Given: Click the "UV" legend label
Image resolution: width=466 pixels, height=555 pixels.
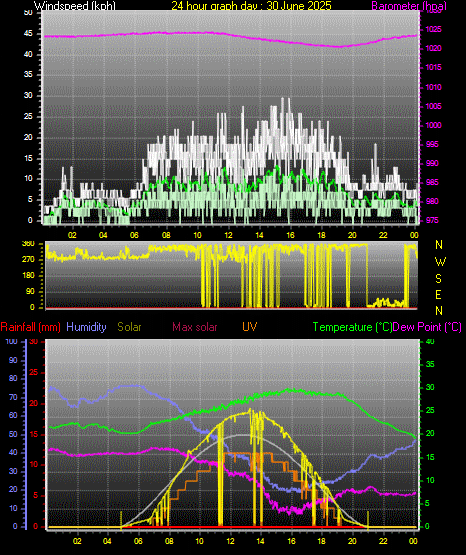Looking at the screenshot, I should (x=249, y=326).
